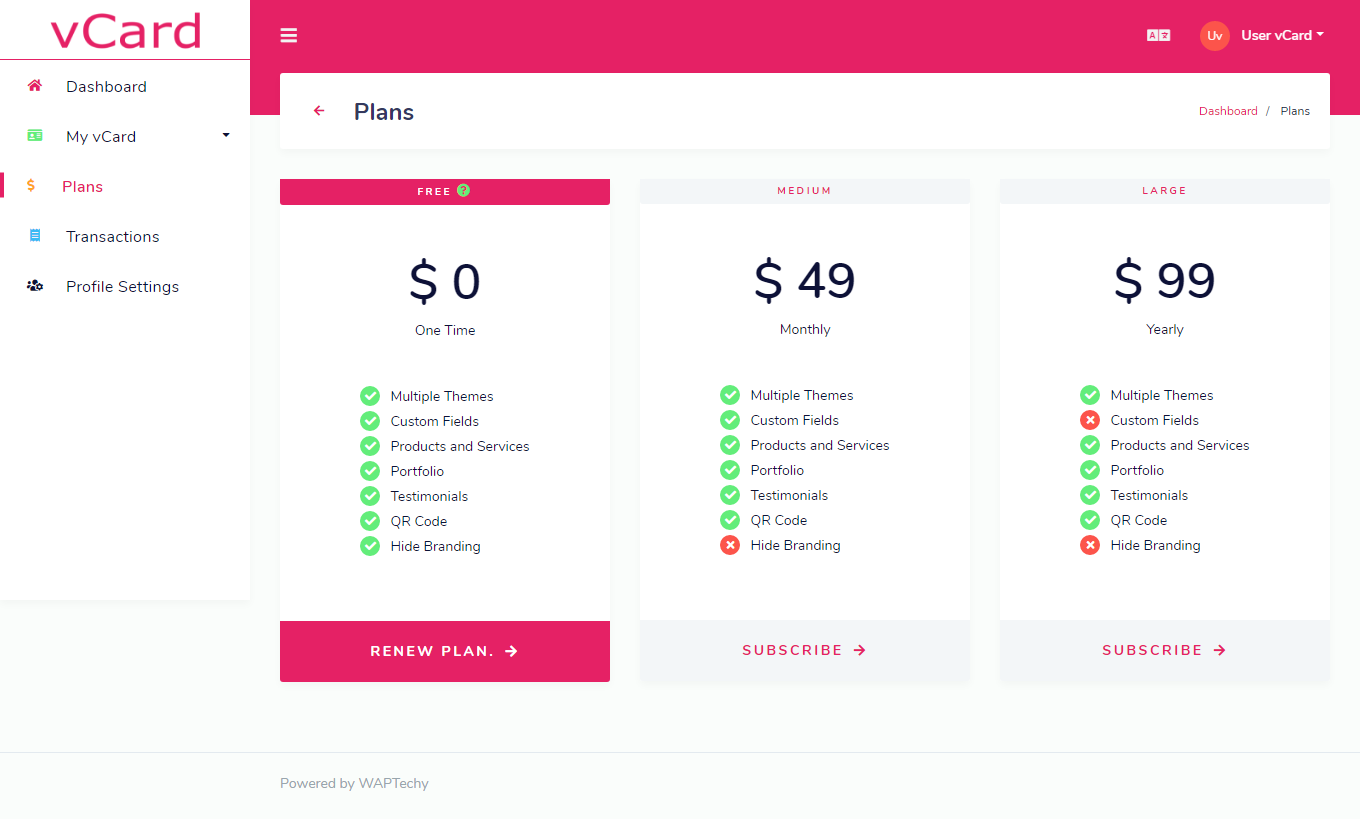The image size is (1360, 820).
Task: Go to Transactions in the sidebar
Action: point(112,237)
